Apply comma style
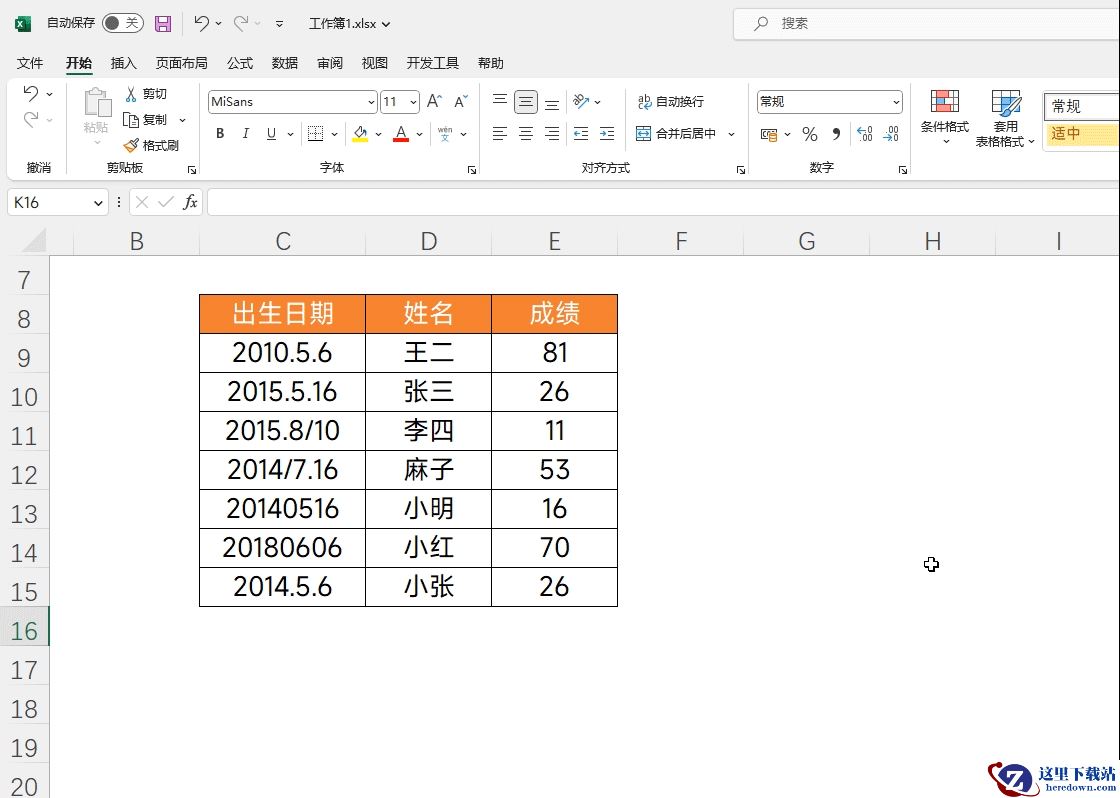 836,134
